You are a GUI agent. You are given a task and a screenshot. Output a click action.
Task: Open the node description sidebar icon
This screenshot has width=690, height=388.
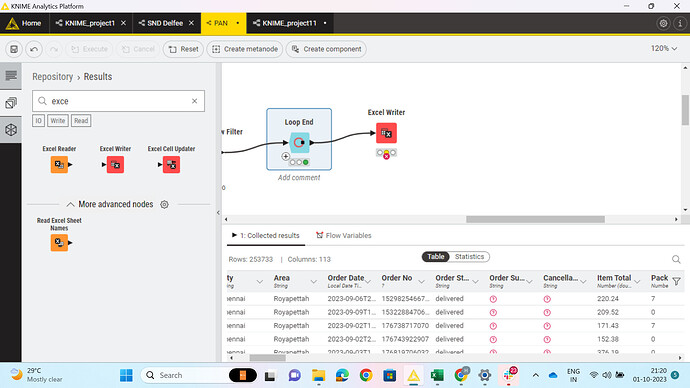(x=11, y=76)
